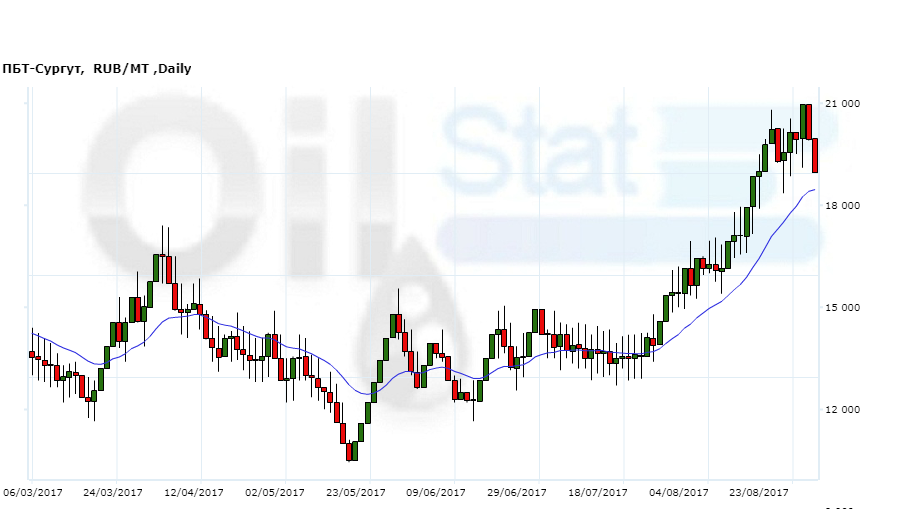This screenshot has height=509, width=909.
Task: Click the 24/03/2017 date label
Action: point(113,493)
